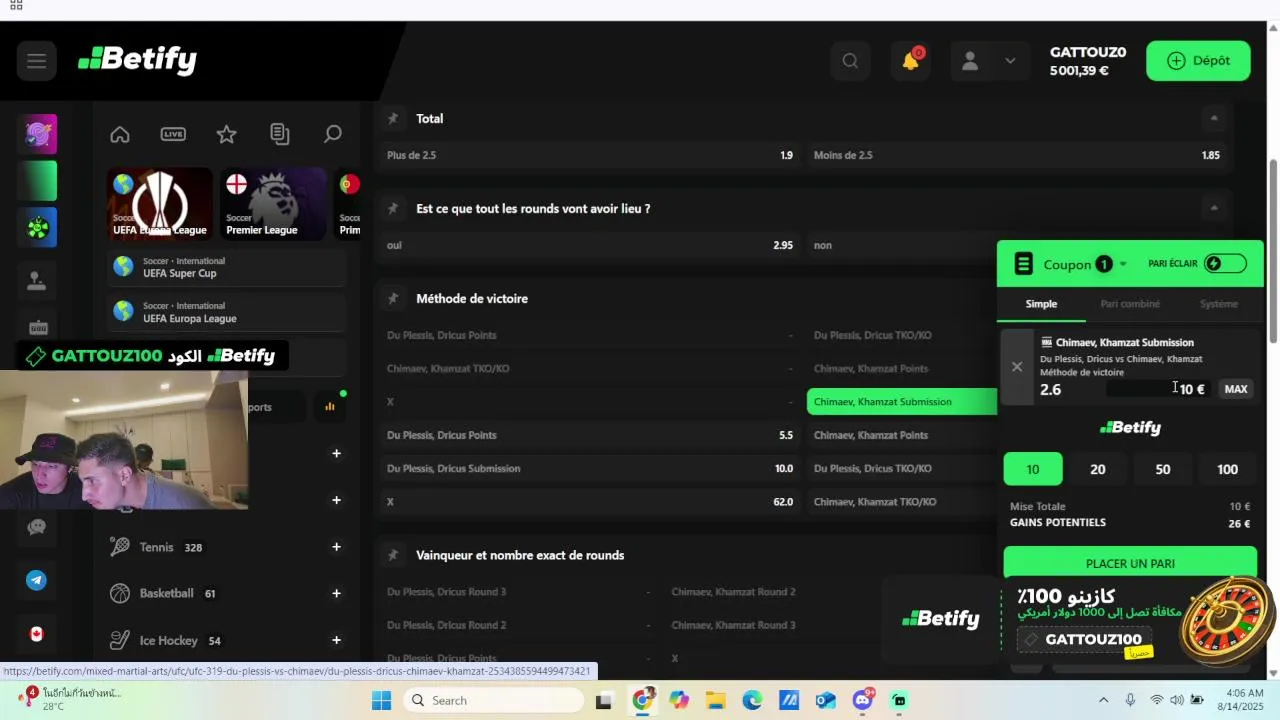
Task: Remove Chimaev Submission bet from coupon
Action: [x=1017, y=367]
